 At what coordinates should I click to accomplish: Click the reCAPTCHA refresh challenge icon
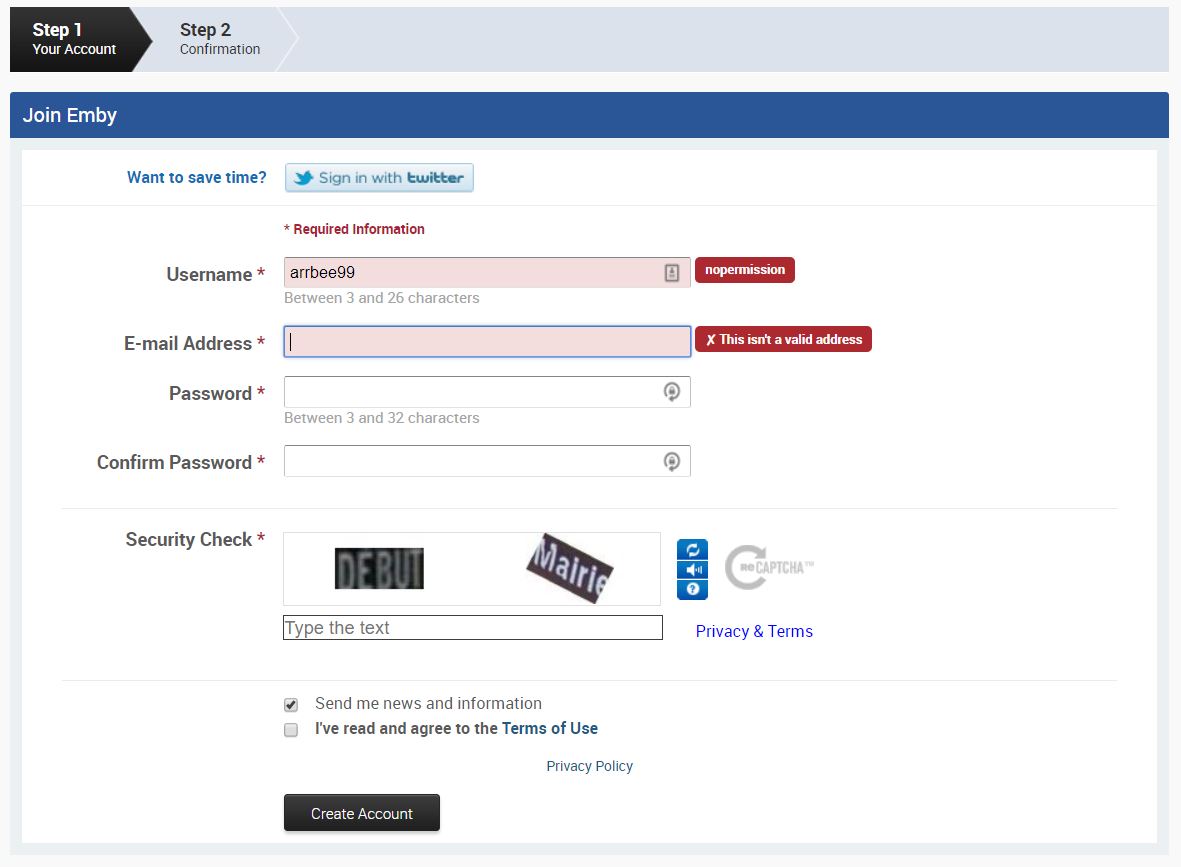pos(692,550)
